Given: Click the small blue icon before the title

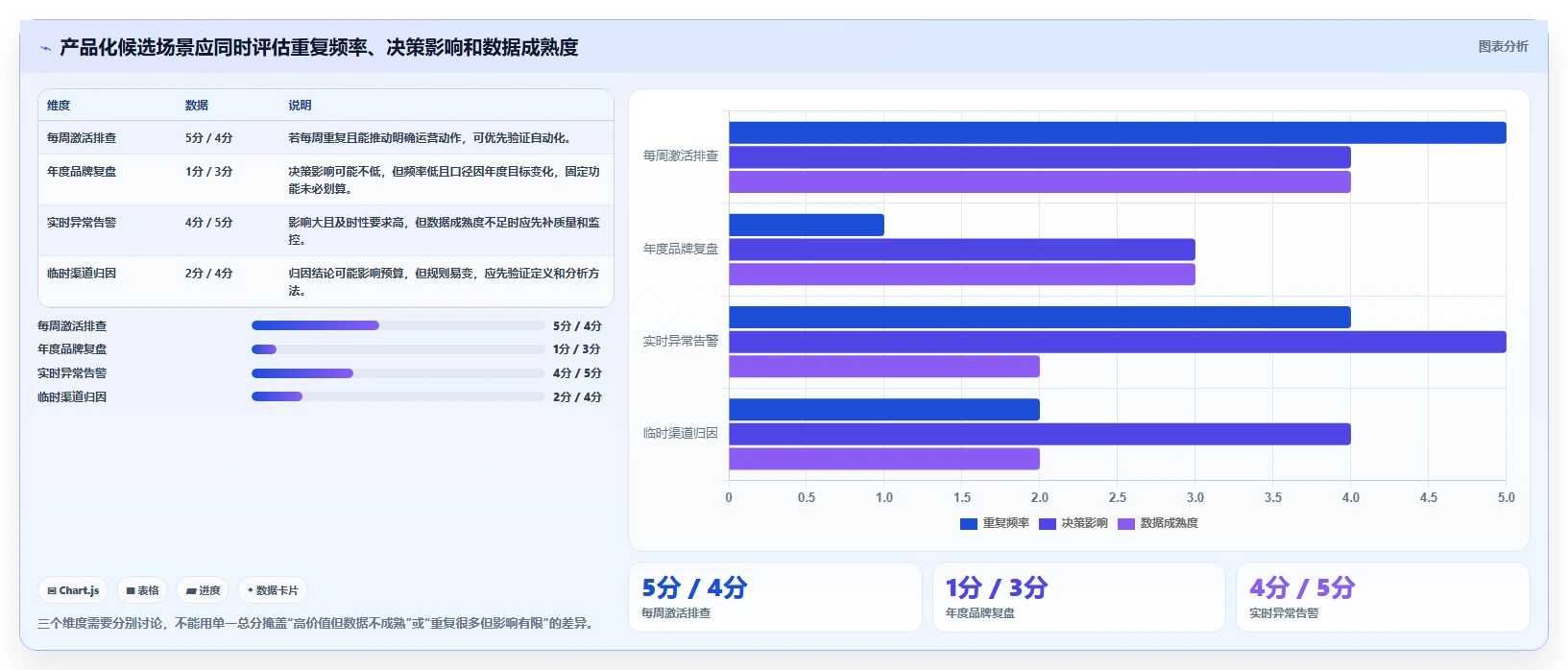Looking at the screenshot, I should [x=45, y=48].
